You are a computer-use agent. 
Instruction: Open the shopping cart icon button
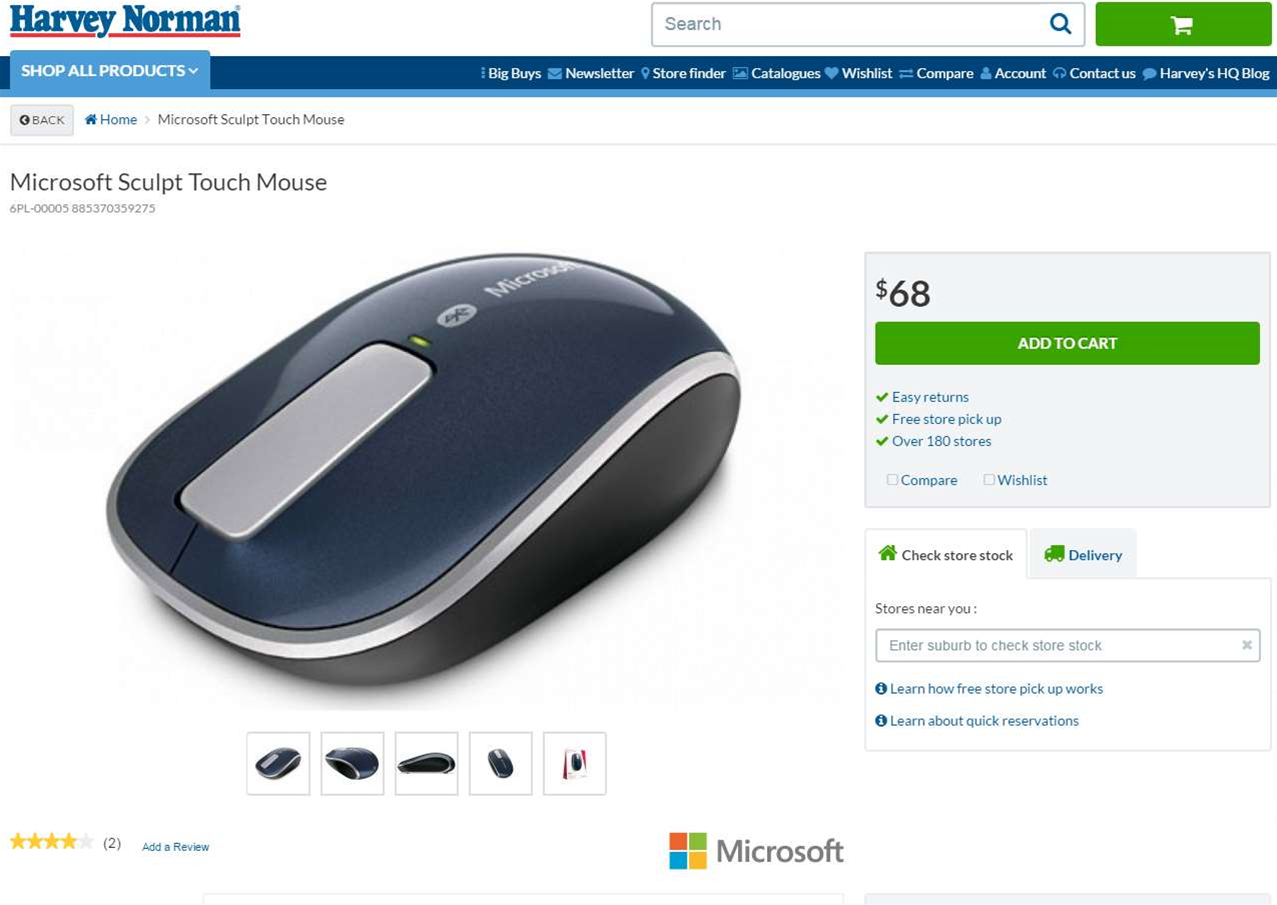1183,24
